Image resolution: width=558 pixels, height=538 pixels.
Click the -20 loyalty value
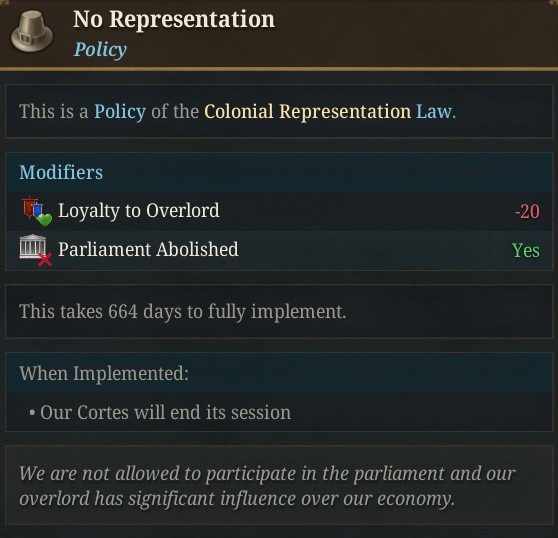click(527, 211)
